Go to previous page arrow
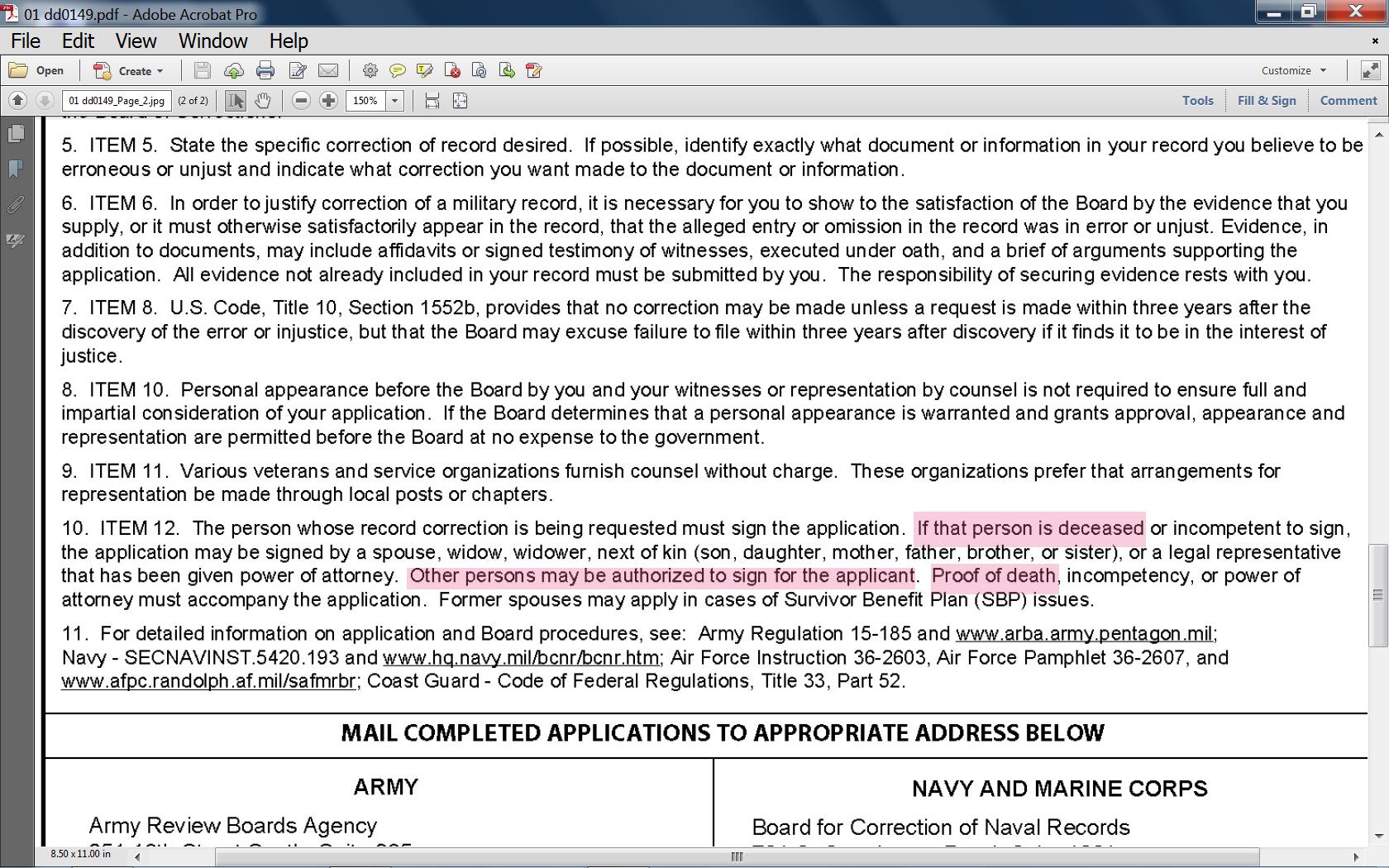1389x868 pixels. (17, 101)
